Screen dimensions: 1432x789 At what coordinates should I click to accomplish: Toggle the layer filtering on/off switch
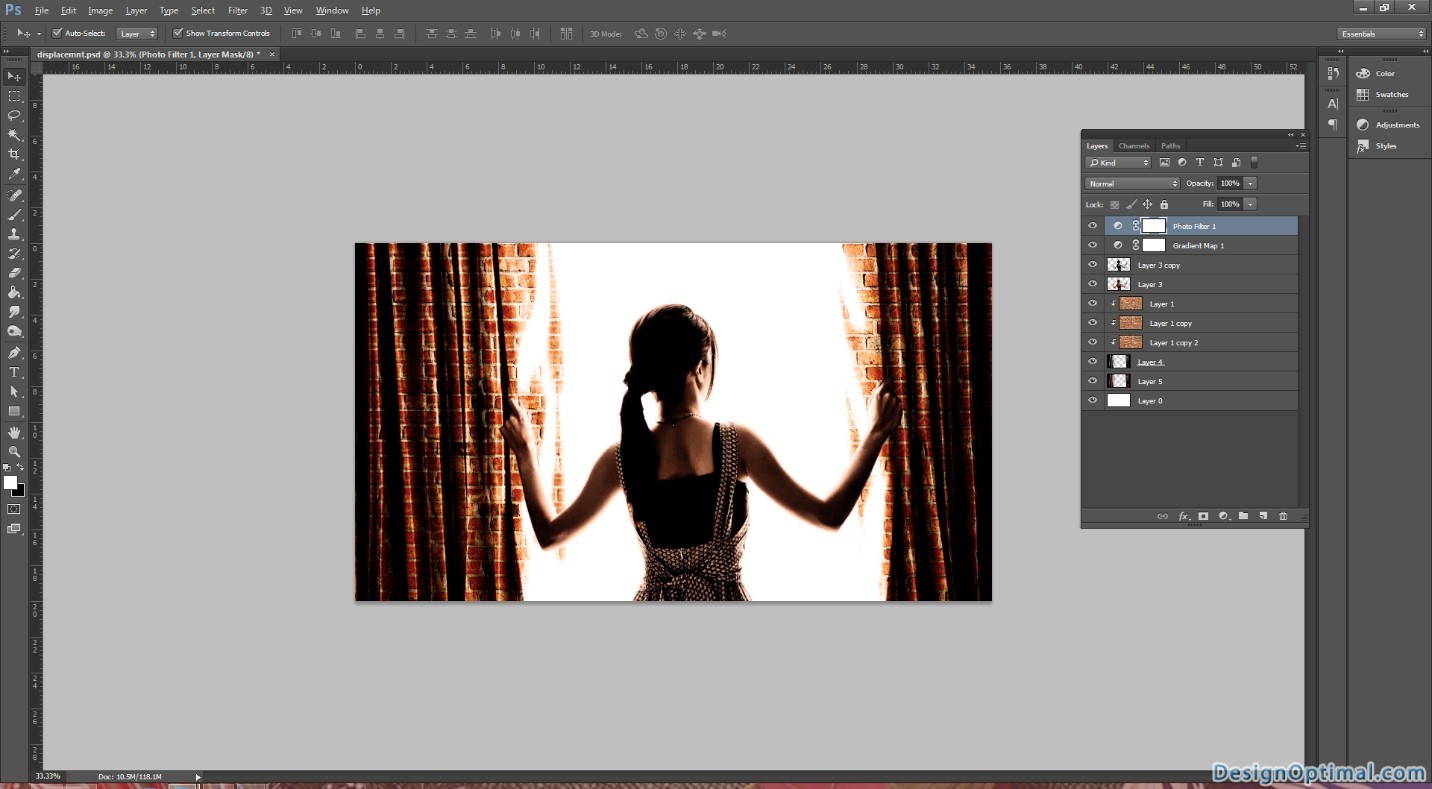coord(1255,162)
